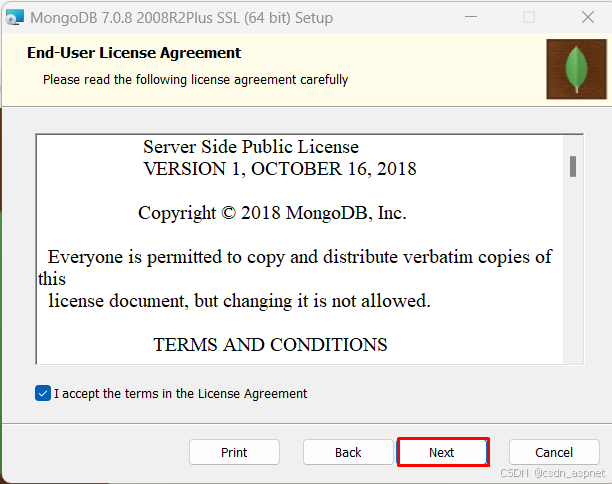612x484 pixels.
Task: Click the MongoDB leaf logo image
Action: pyautogui.click(x=576, y=69)
